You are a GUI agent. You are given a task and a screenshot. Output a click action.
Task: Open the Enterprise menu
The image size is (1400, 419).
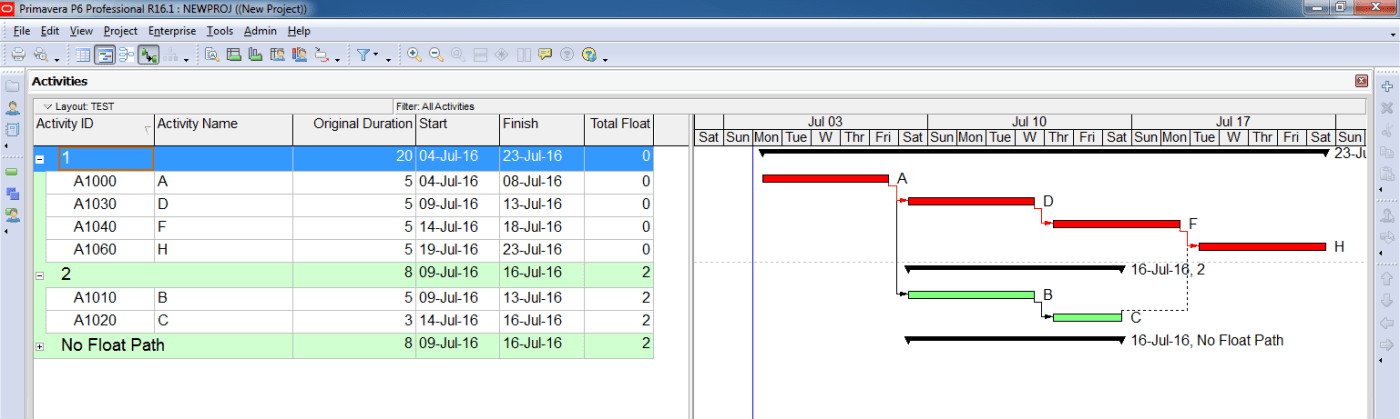tap(172, 31)
